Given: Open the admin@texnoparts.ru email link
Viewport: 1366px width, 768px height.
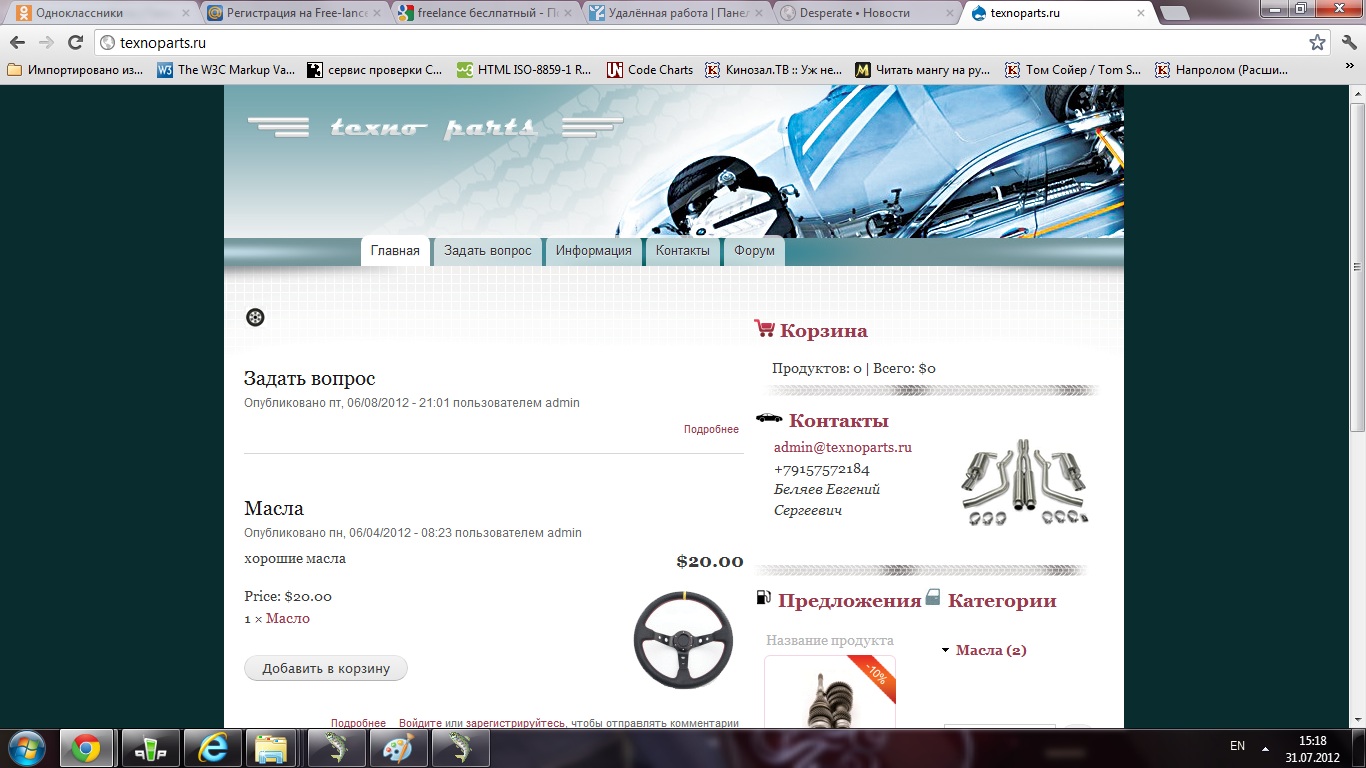Looking at the screenshot, I should click(843, 447).
